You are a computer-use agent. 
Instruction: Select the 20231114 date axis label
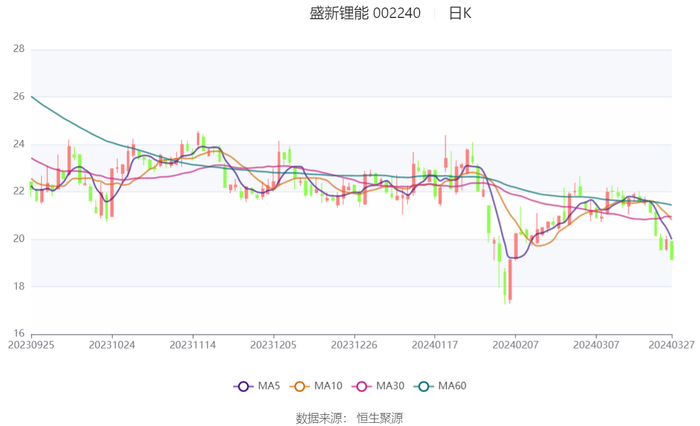tap(191, 344)
